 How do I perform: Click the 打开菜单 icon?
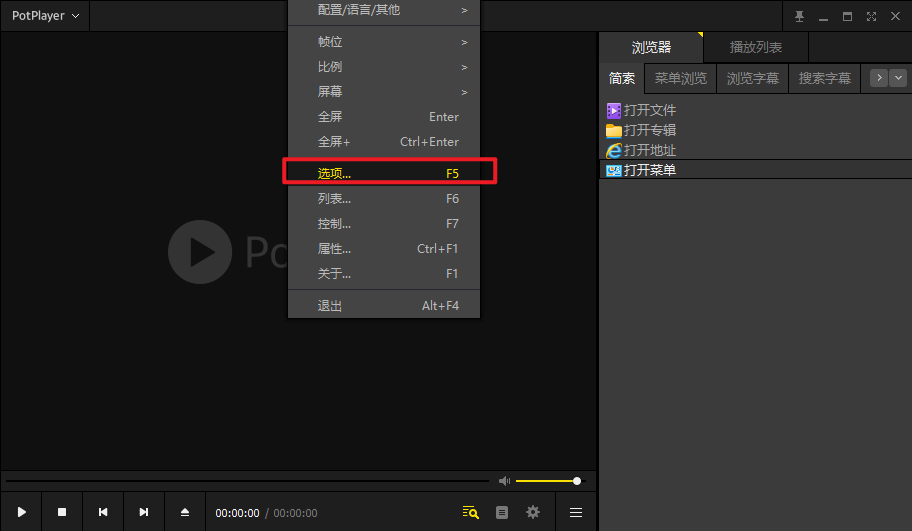[x=614, y=170]
